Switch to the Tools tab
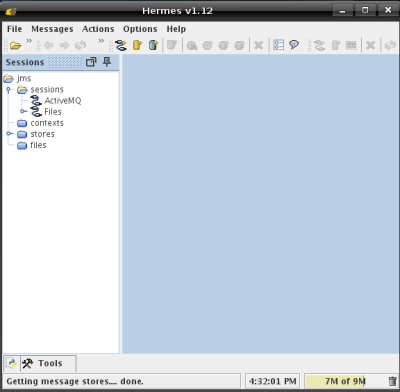The width and height of the screenshot is (400, 392). tap(48, 363)
